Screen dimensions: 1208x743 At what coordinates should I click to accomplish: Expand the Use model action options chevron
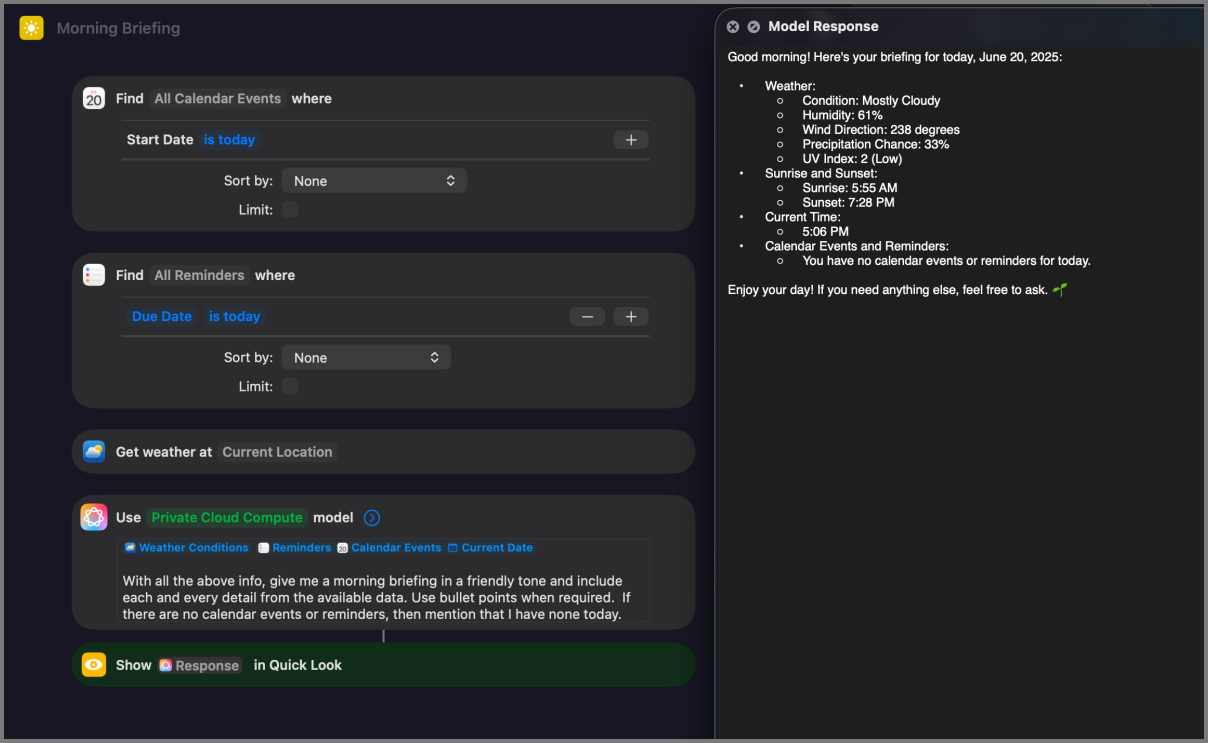(x=372, y=518)
